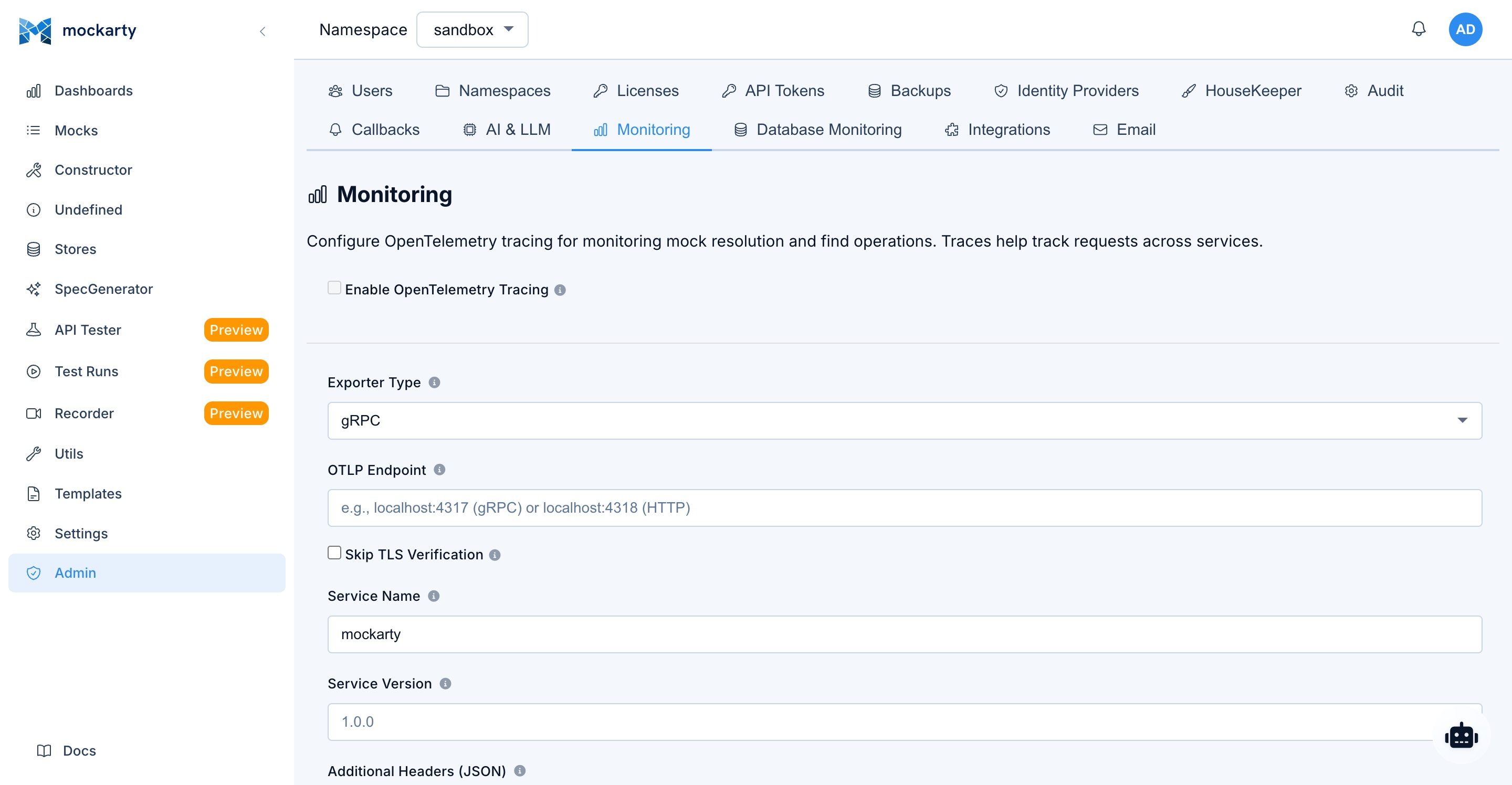Click info icon next to Skip TLS Verification
Screen dimensions: 1512x785
click(x=495, y=555)
